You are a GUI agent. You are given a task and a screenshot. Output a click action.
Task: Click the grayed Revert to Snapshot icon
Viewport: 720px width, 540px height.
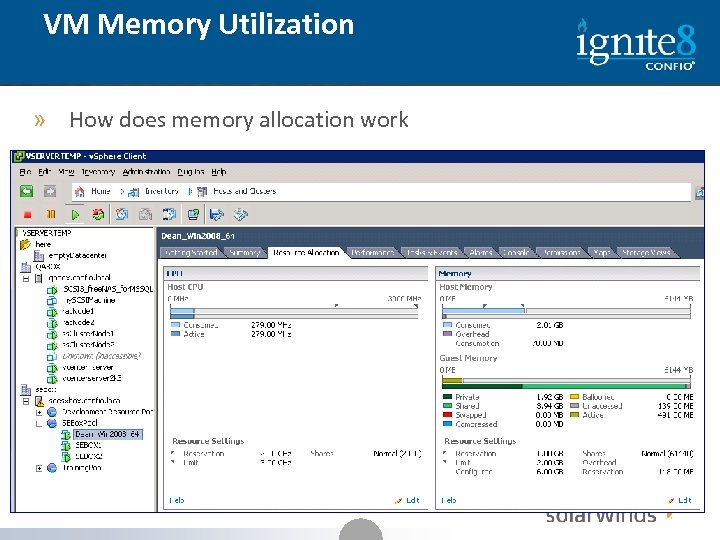coord(146,214)
